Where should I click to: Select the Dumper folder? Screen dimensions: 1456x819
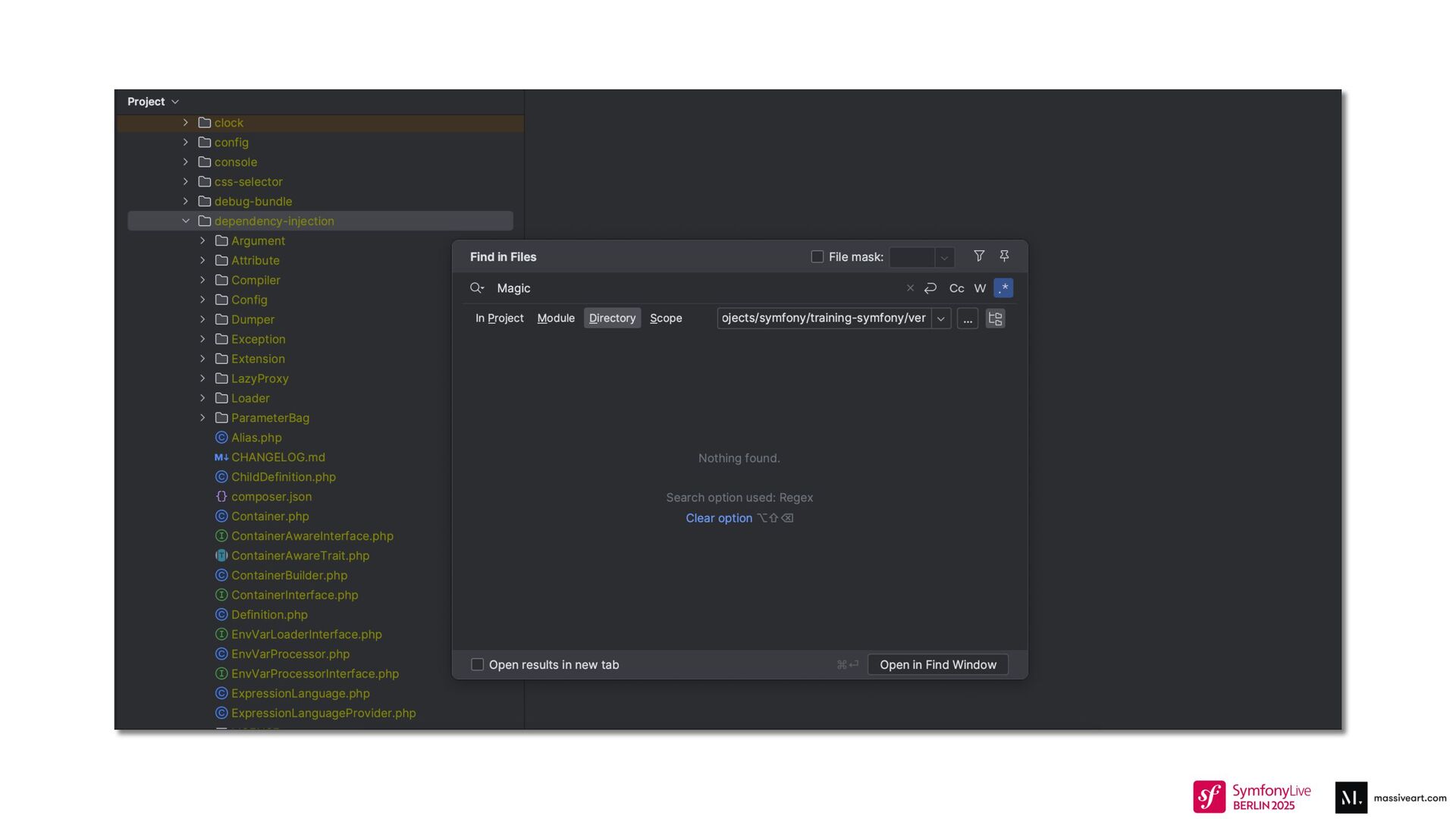[253, 319]
